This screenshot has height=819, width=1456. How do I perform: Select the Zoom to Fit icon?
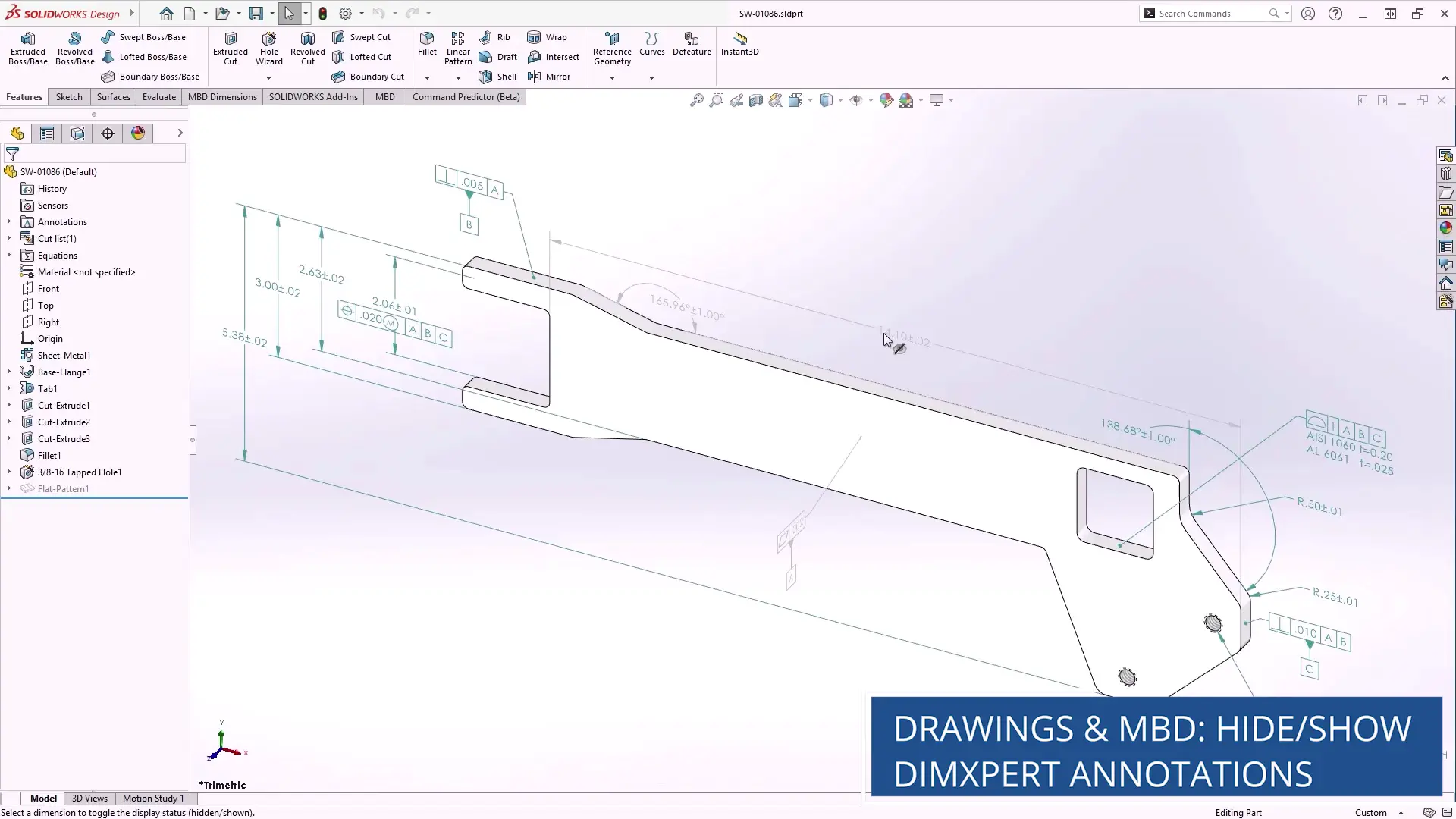tap(696, 99)
